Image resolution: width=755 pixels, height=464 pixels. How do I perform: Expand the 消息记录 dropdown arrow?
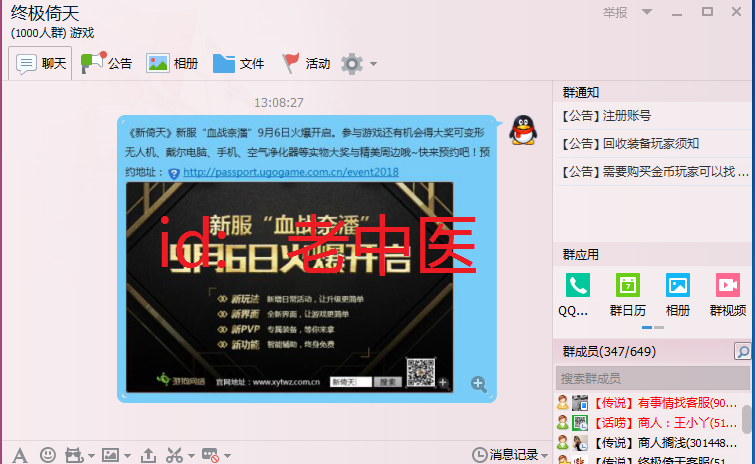tap(545, 455)
